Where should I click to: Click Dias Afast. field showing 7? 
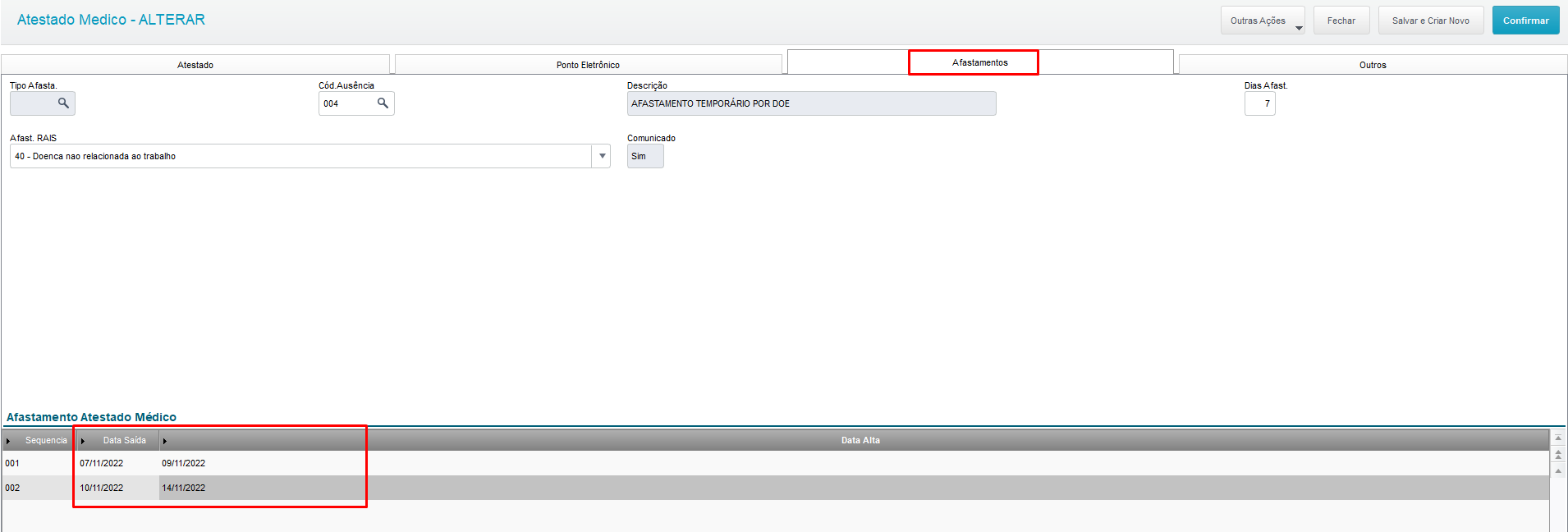[1259, 103]
